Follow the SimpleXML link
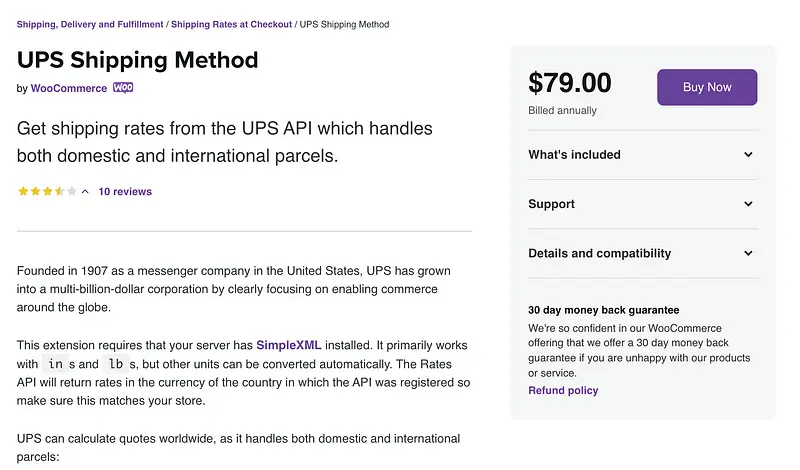Image resolution: width=800 pixels, height=470 pixels. click(x=289, y=346)
